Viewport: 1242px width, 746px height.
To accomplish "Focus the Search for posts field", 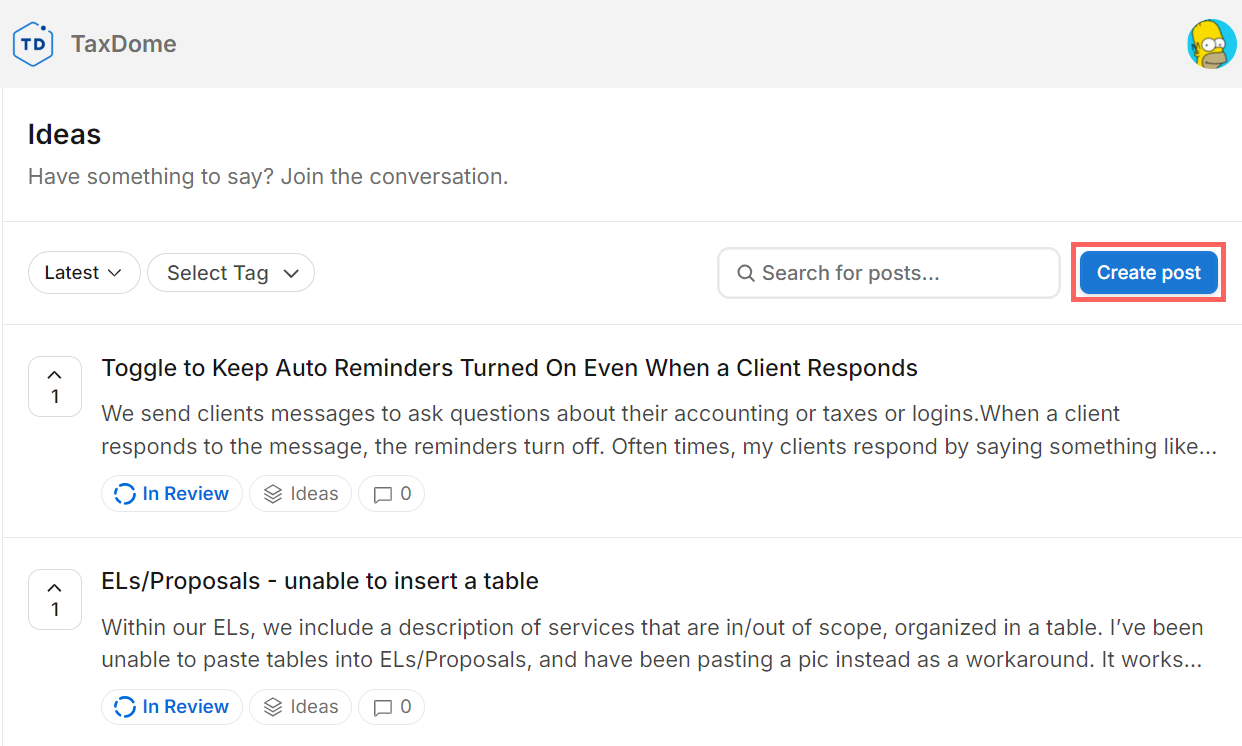I will point(900,273).
